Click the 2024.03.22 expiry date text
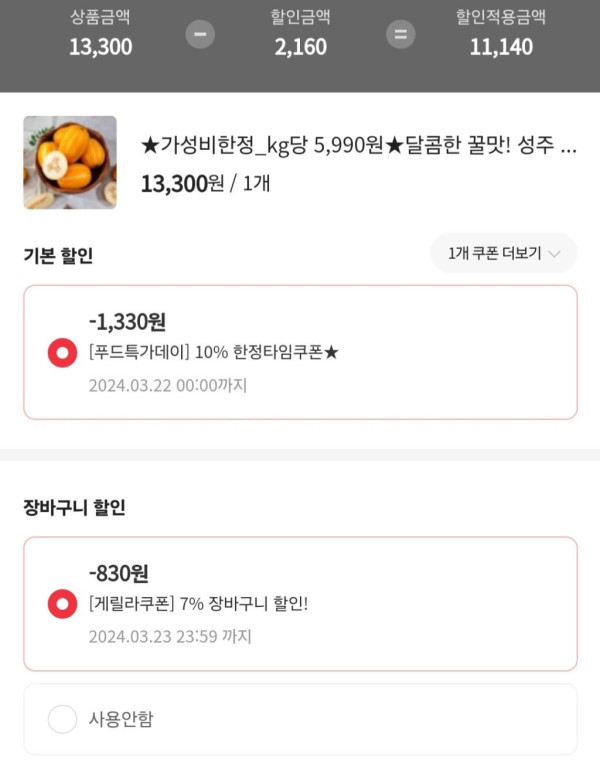Image resolution: width=600 pixels, height=767 pixels. [x=167, y=385]
